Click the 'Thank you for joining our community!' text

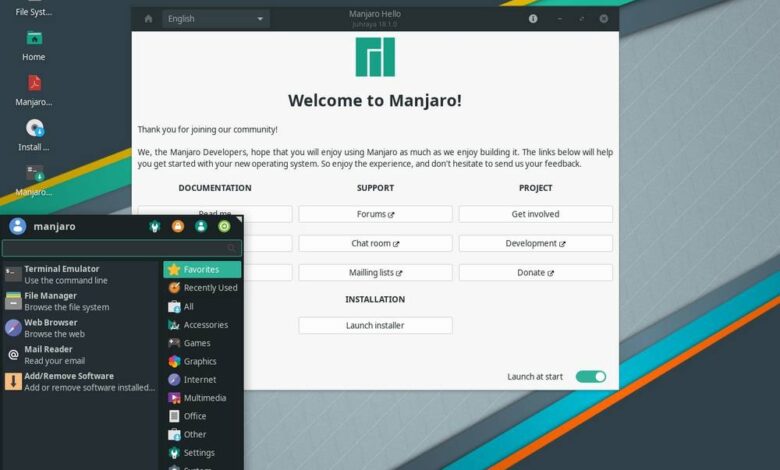[x=207, y=129]
